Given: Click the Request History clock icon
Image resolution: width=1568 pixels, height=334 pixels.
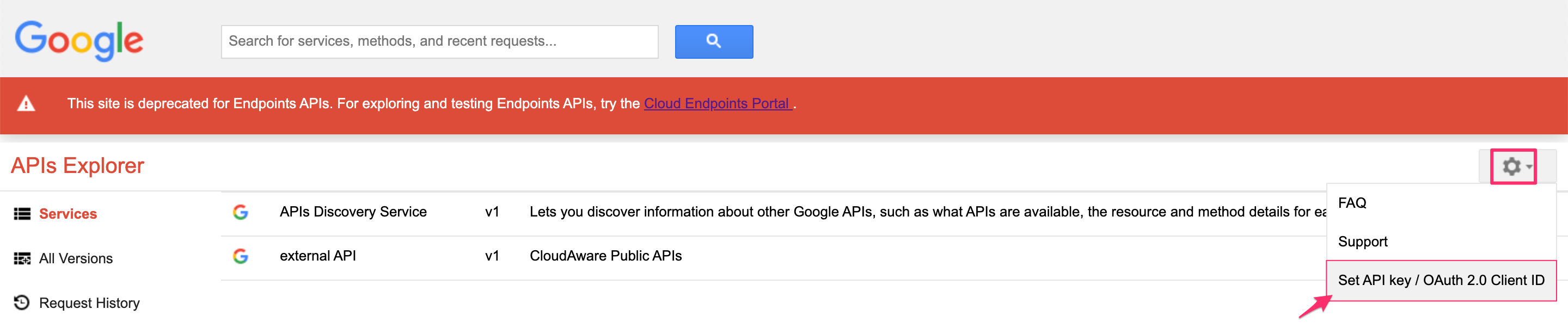Looking at the screenshot, I should coord(22,302).
